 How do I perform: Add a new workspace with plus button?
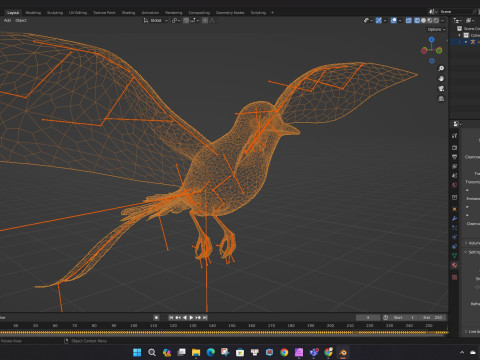click(272, 13)
